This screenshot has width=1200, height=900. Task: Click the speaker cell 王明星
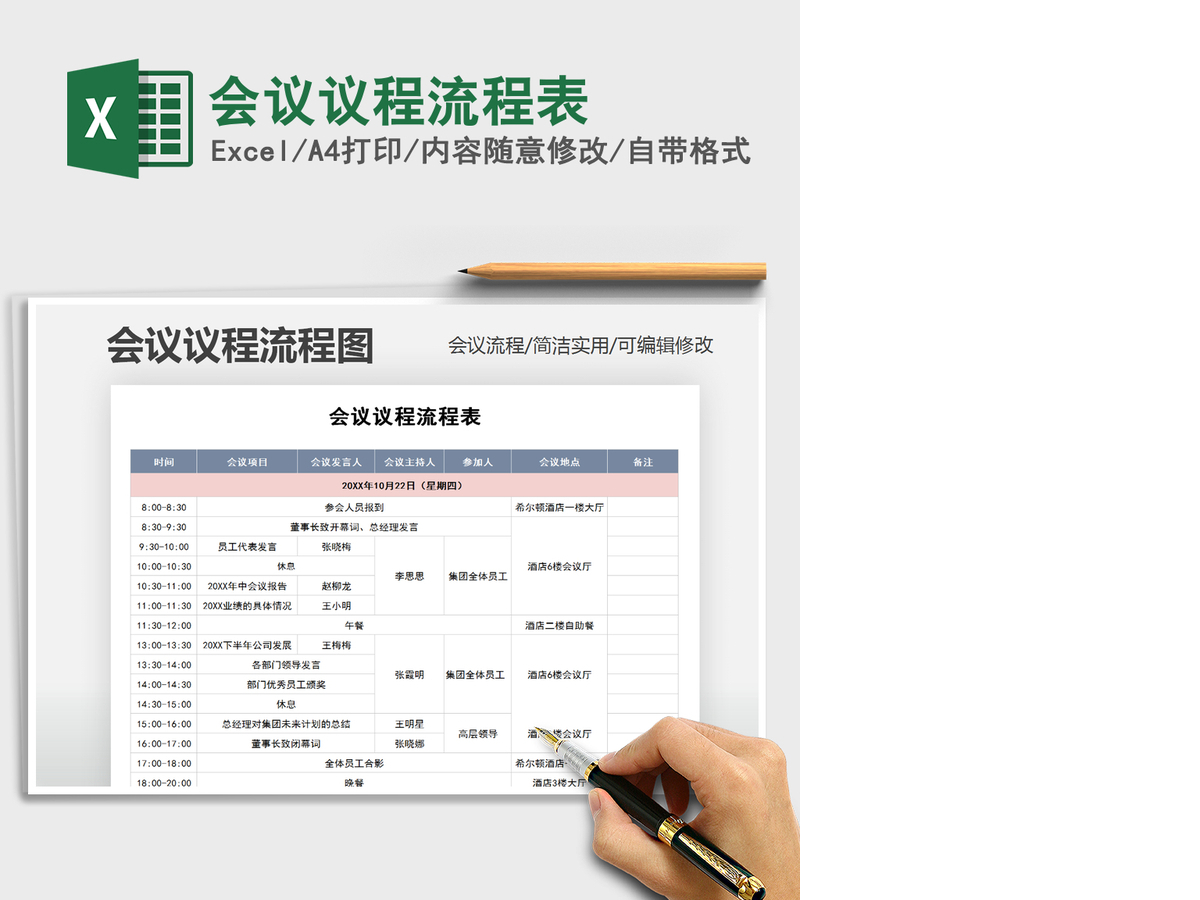point(410,724)
